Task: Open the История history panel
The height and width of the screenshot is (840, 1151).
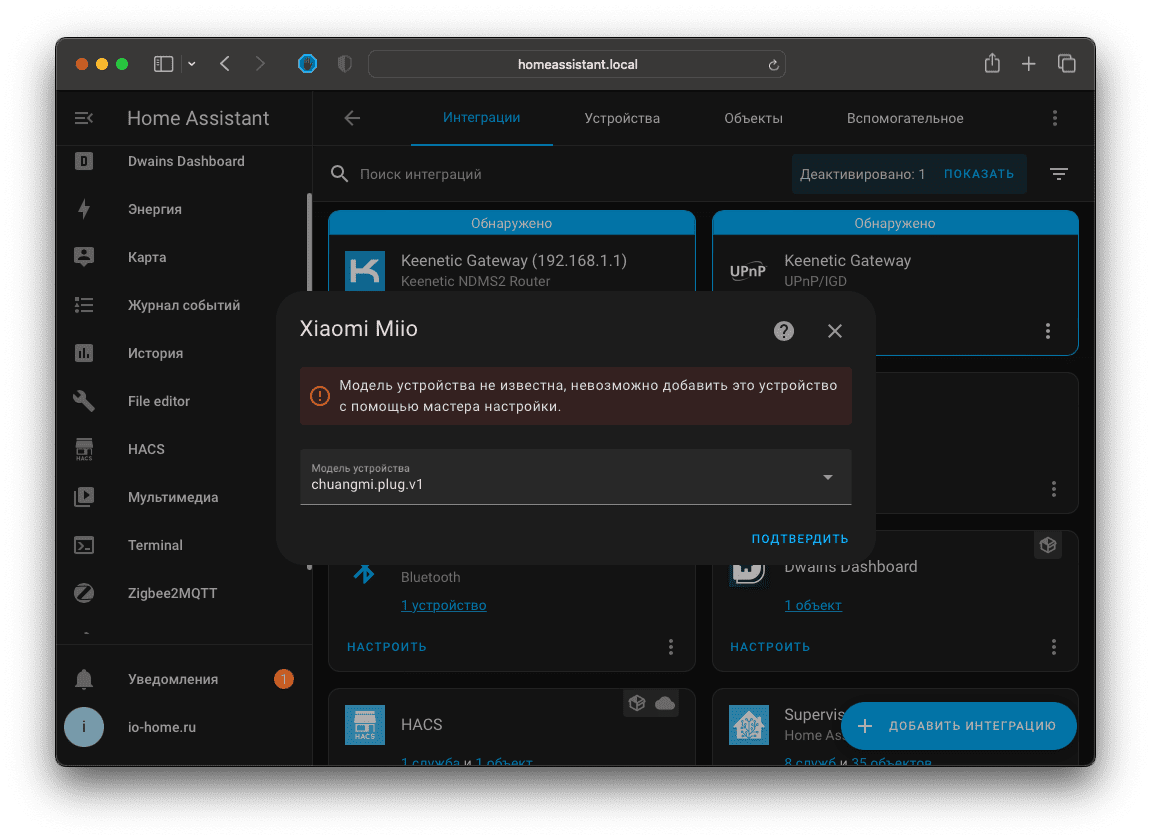Action: [155, 353]
